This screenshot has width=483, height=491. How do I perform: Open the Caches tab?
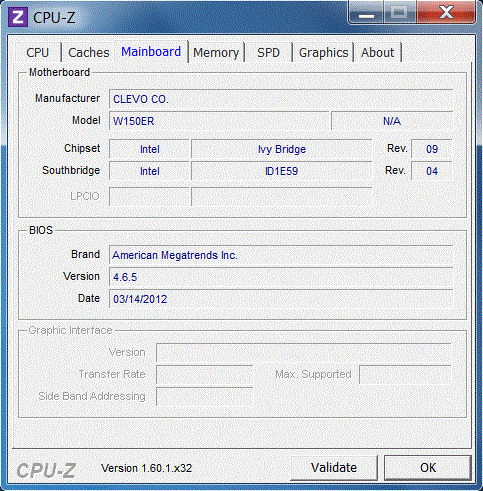coord(89,53)
